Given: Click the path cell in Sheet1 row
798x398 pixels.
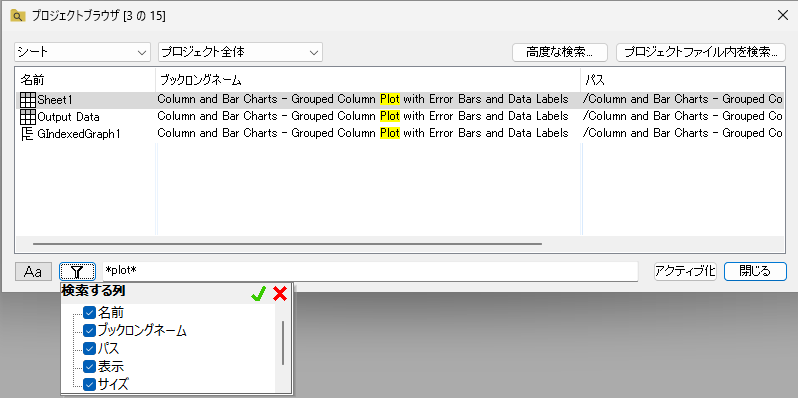Looking at the screenshot, I should click(x=682, y=99).
